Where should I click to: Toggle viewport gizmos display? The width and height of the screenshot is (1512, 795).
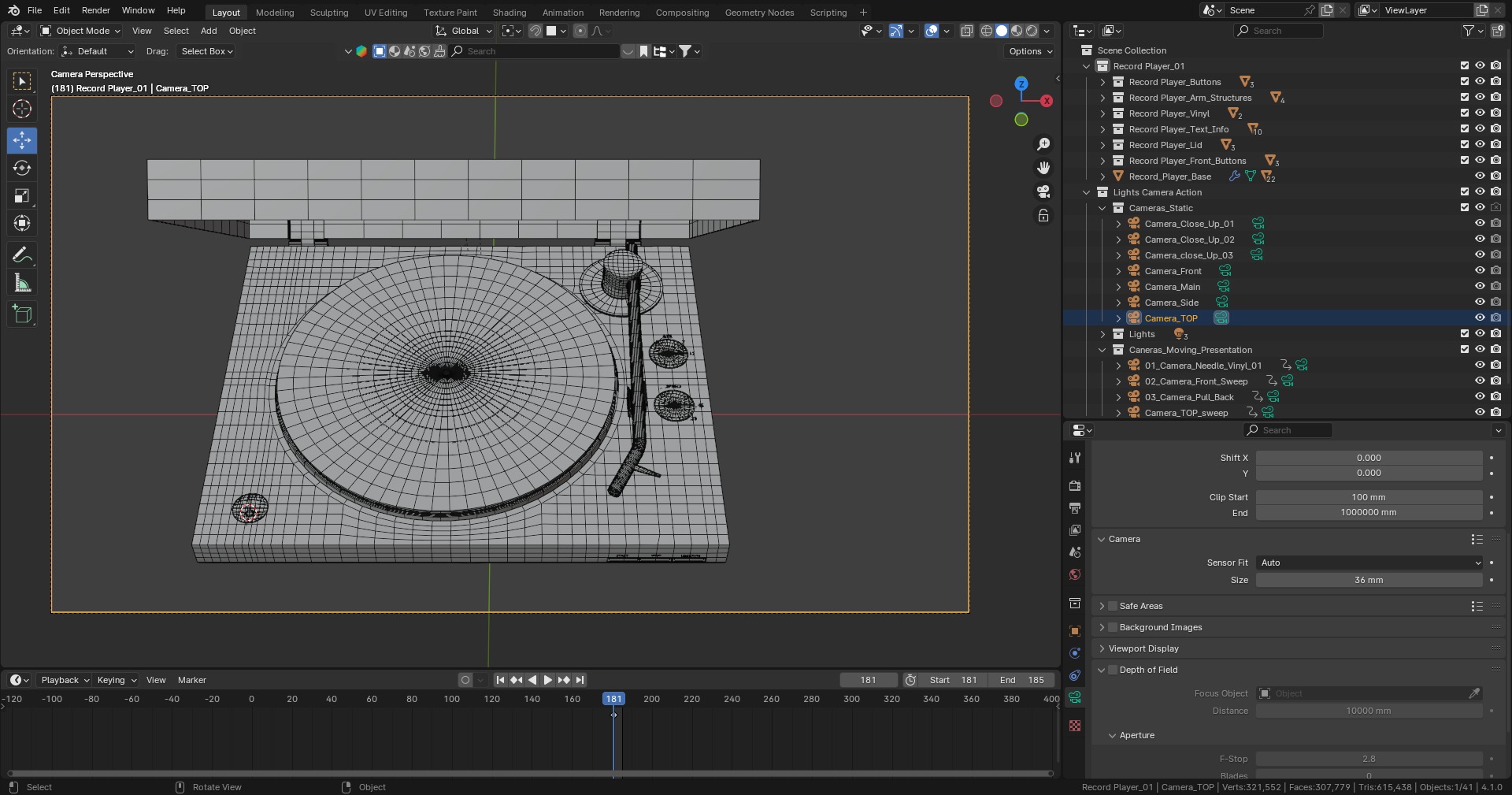click(x=896, y=31)
